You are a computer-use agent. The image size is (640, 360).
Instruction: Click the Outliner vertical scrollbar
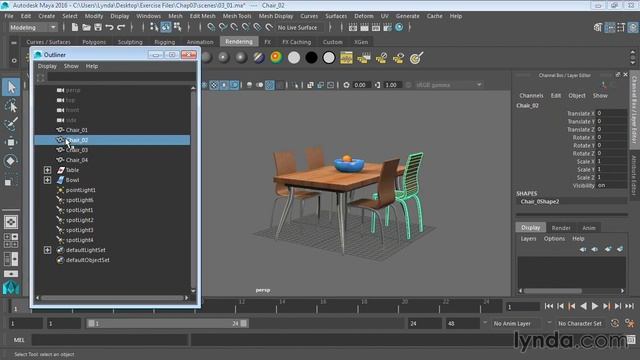tap(193, 190)
